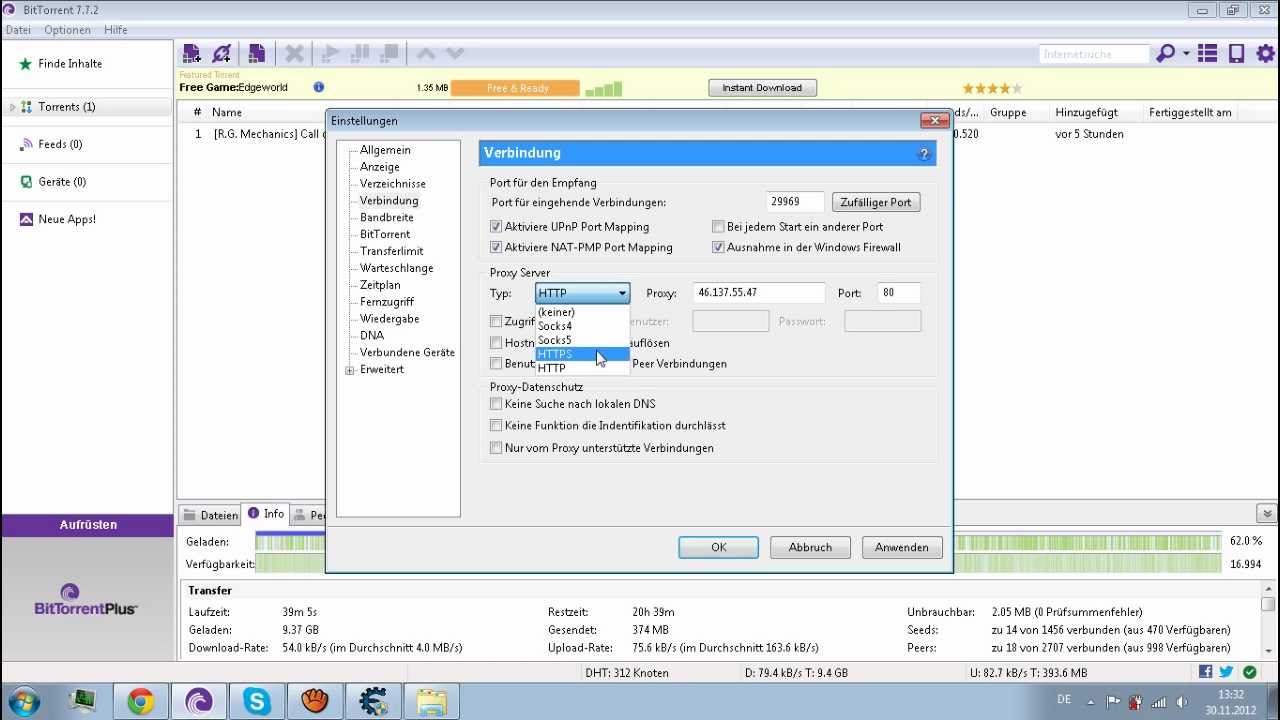
Task: Open Google Chrome from the taskbar
Action: tap(141, 702)
